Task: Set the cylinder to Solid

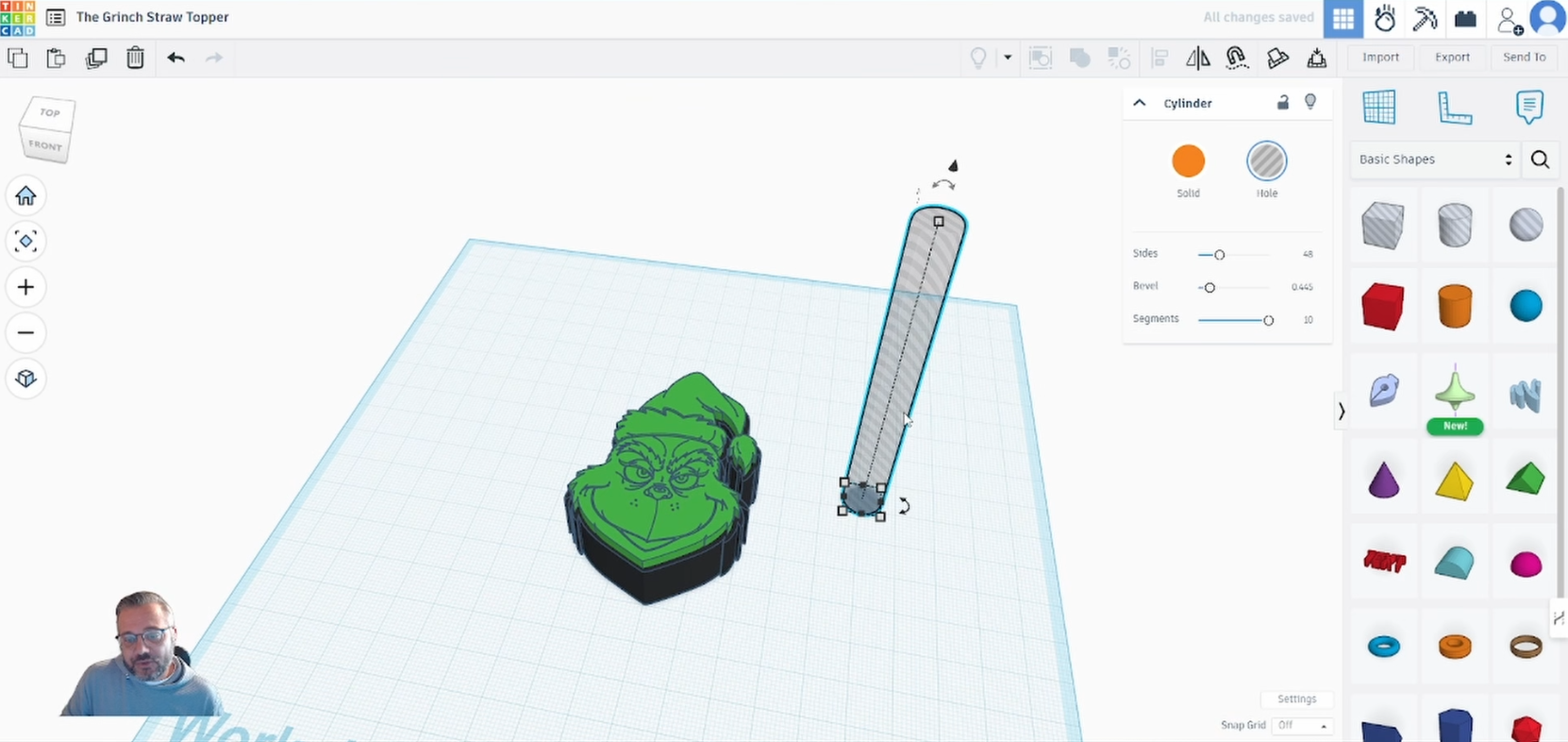Action: [x=1188, y=161]
